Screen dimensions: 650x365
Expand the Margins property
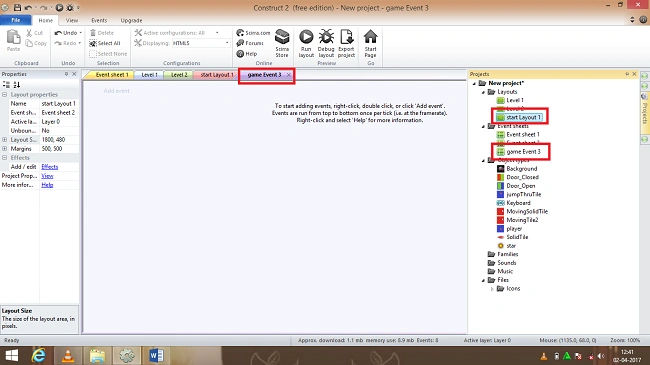(x=5, y=148)
